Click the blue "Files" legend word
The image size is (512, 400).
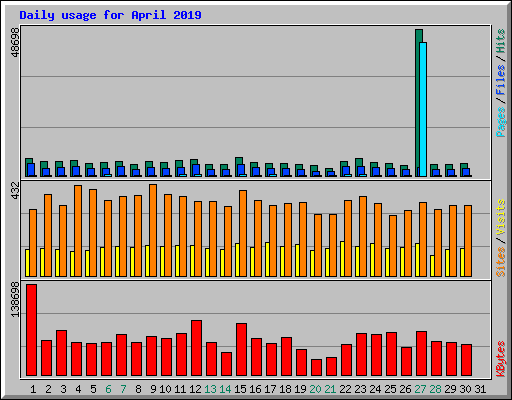click(x=500, y=80)
